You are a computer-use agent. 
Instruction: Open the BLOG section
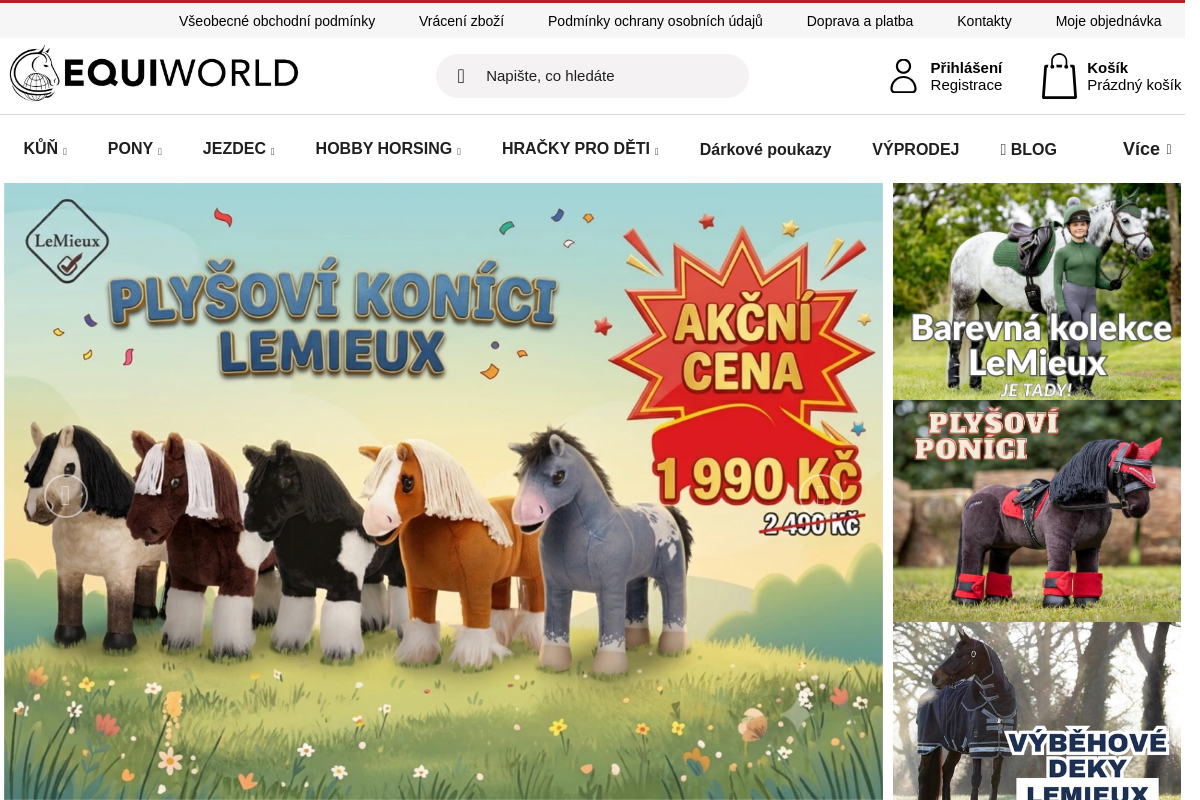(1028, 149)
